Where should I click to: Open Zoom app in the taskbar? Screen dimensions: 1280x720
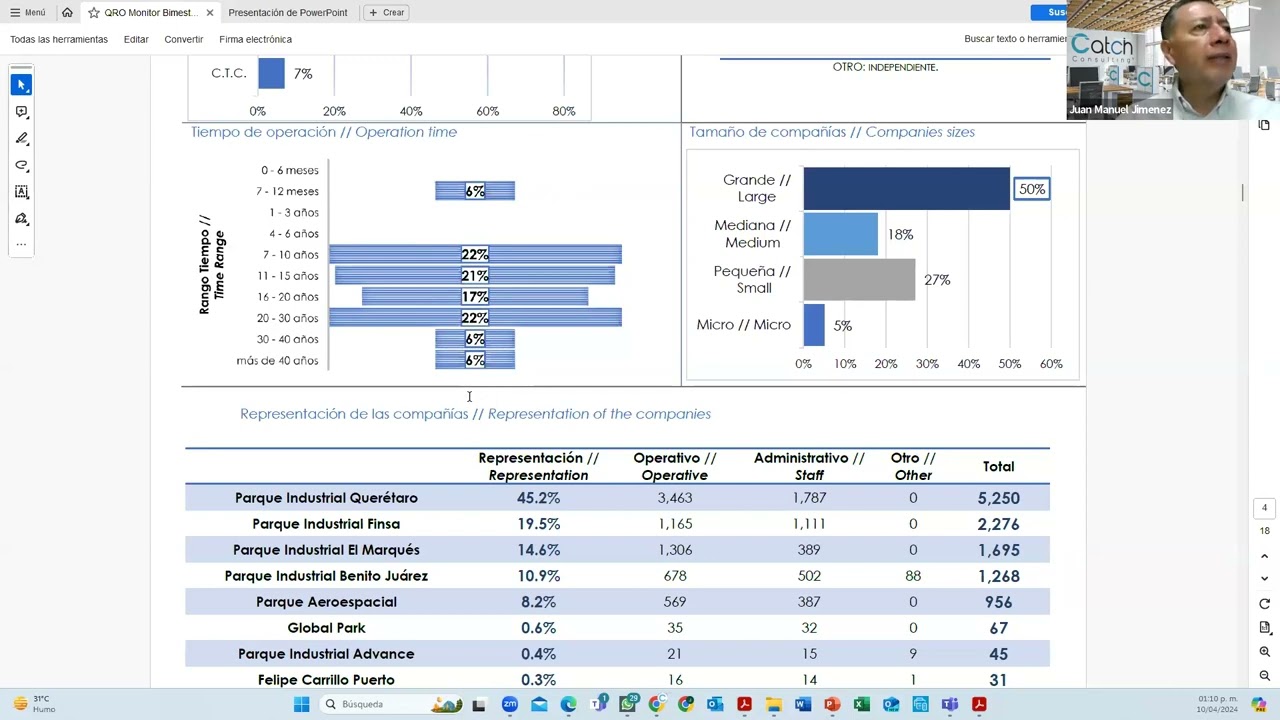click(x=509, y=704)
